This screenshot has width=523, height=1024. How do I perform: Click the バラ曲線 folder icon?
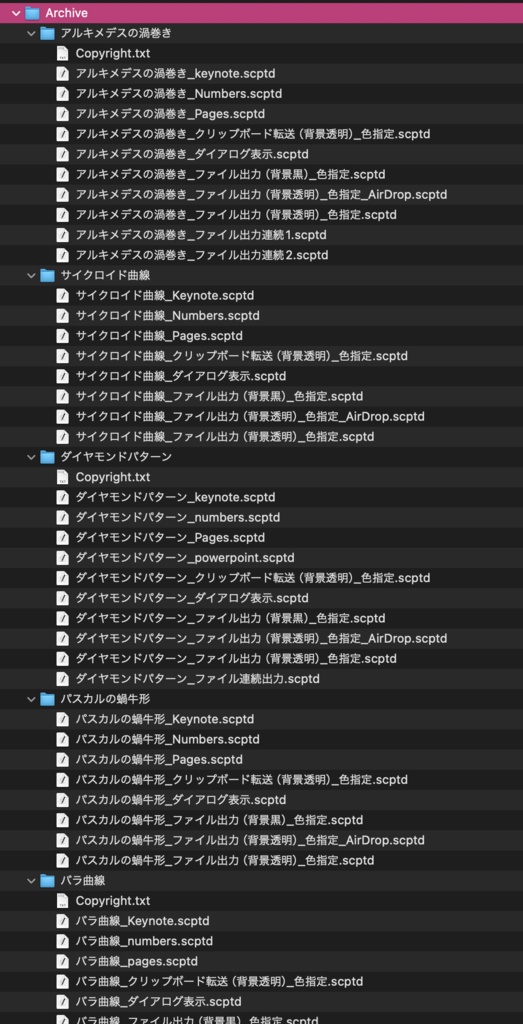click(x=47, y=881)
